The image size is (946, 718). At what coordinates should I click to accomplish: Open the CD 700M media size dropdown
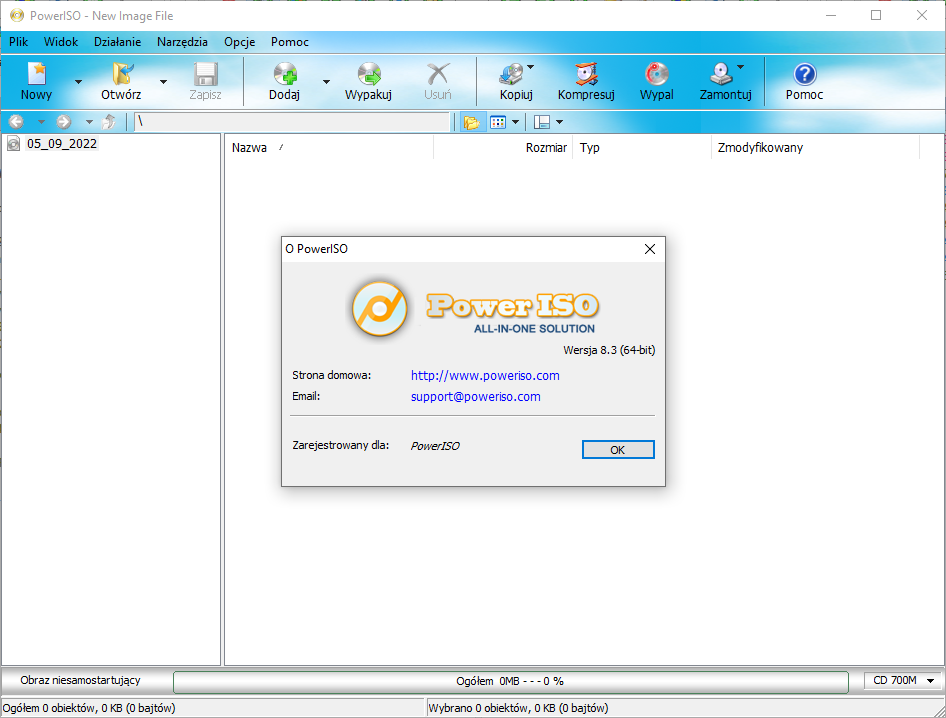point(903,681)
